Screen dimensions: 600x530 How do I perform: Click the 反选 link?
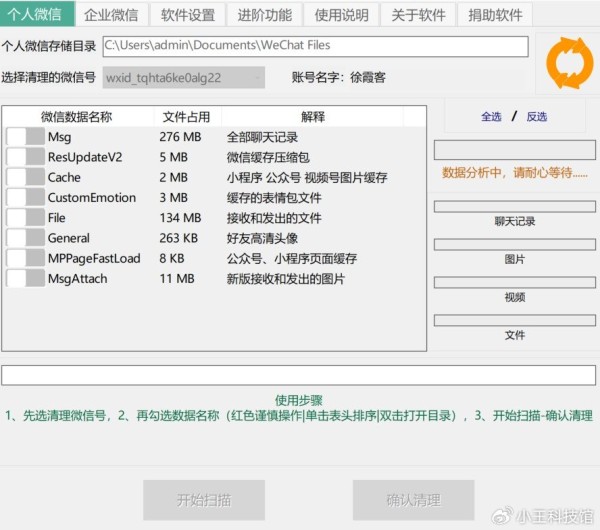click(536, 116)
